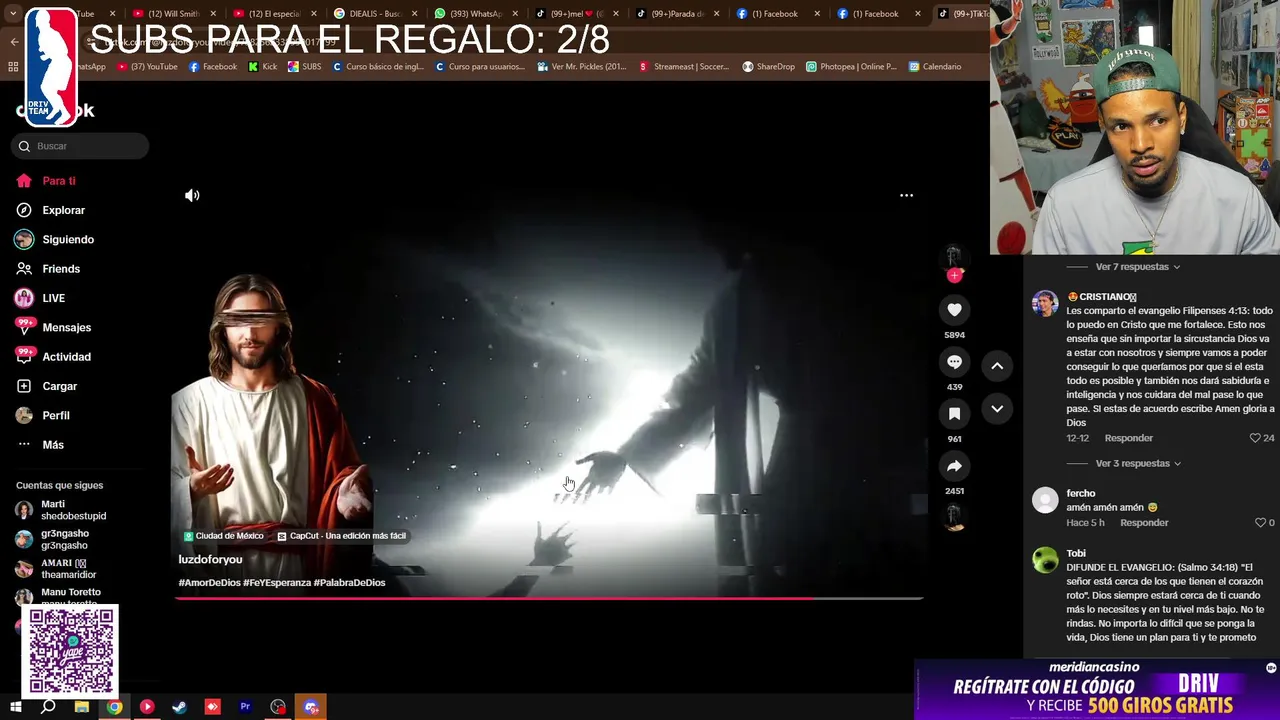The image size is (1280, 720).
Task: Open CRISTIANO commenter's avatar
Action: 1045,304
